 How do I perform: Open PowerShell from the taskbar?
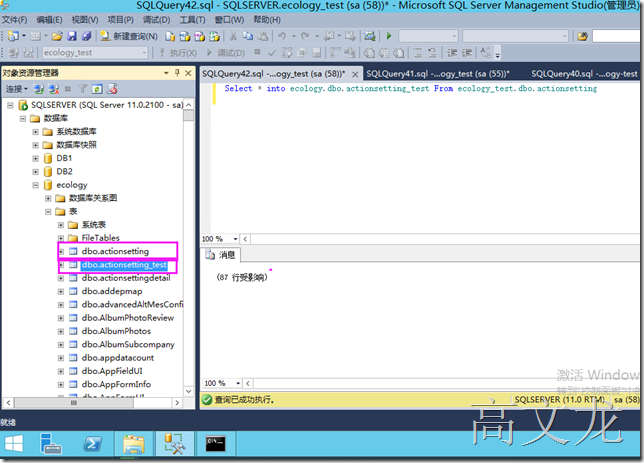click(92, 444)
